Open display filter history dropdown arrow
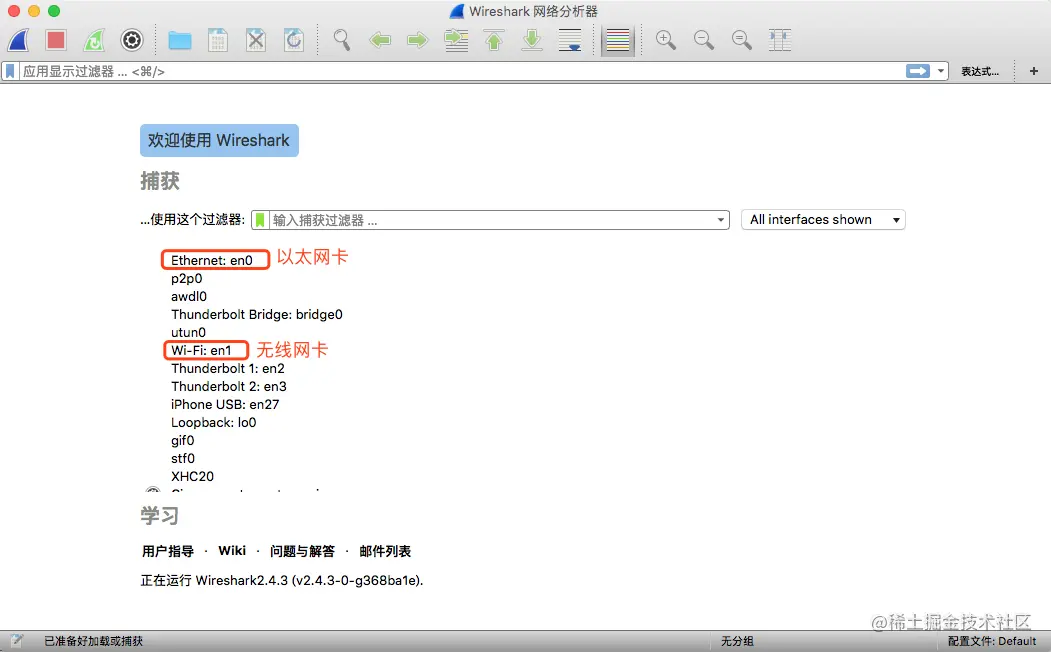The height and width of the screenshot is (652, 1051). [x=941, y=71]
